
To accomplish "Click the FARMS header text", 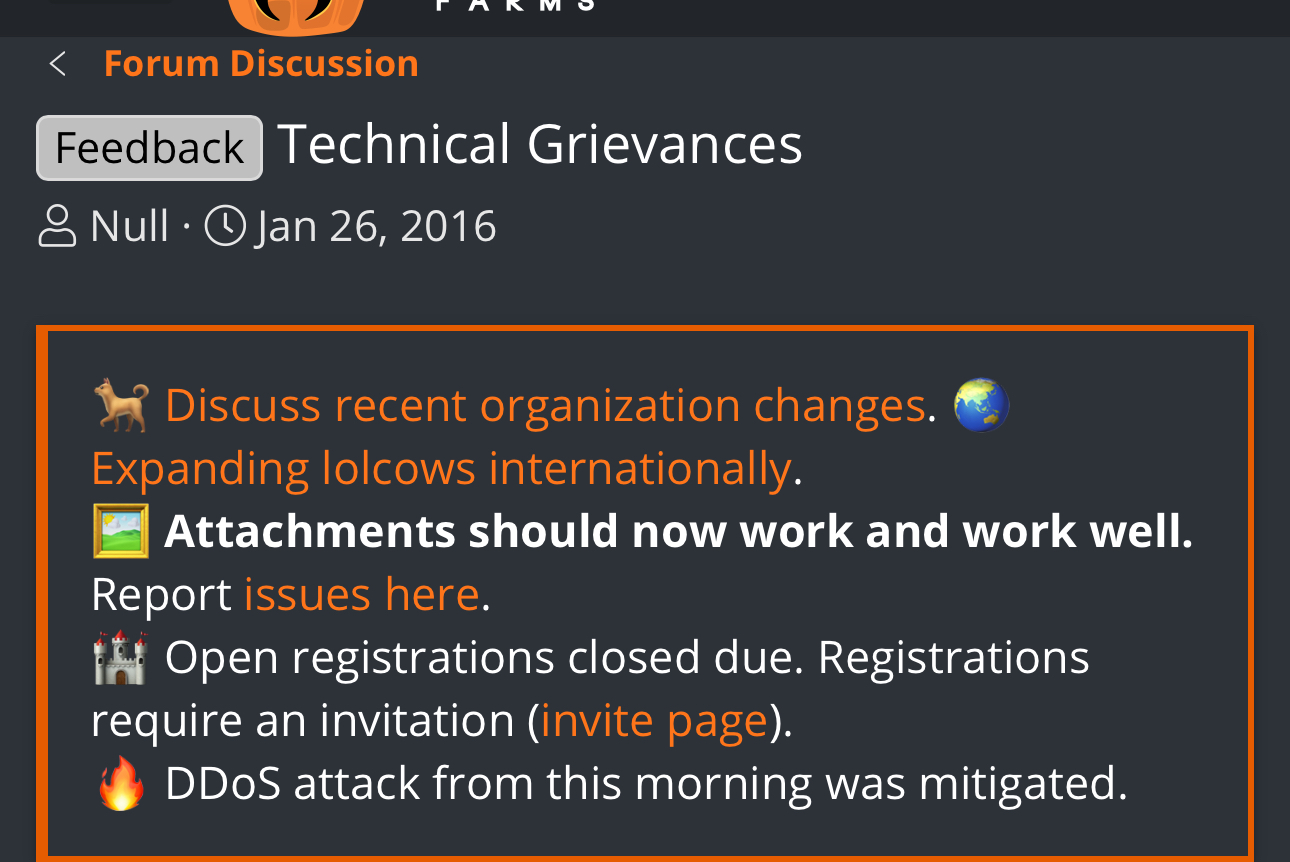I will [516, 6].
